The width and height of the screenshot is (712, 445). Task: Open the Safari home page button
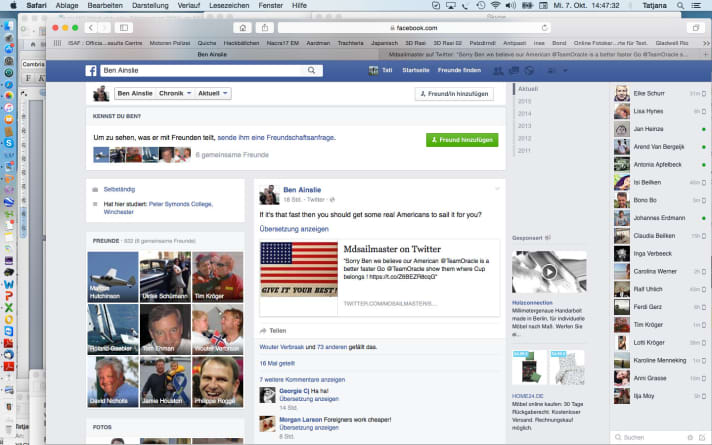[243, 28]
